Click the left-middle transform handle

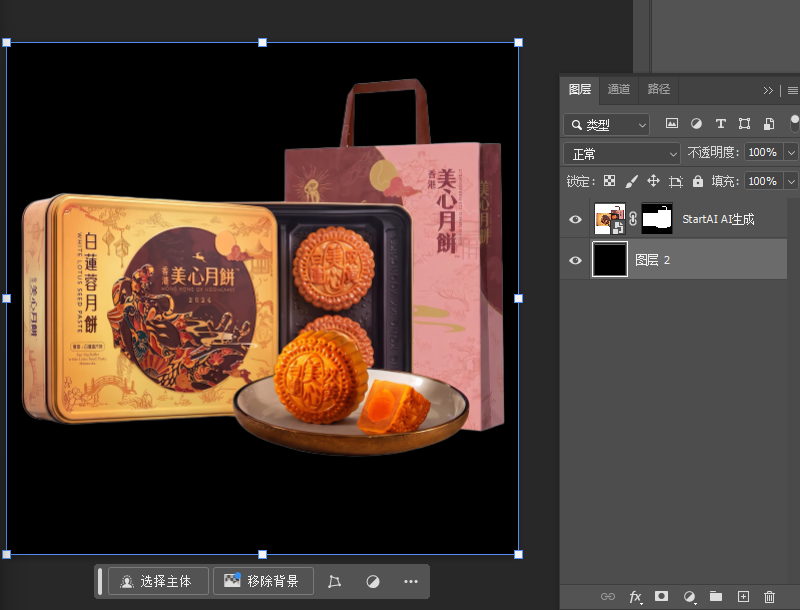[7, 298]
